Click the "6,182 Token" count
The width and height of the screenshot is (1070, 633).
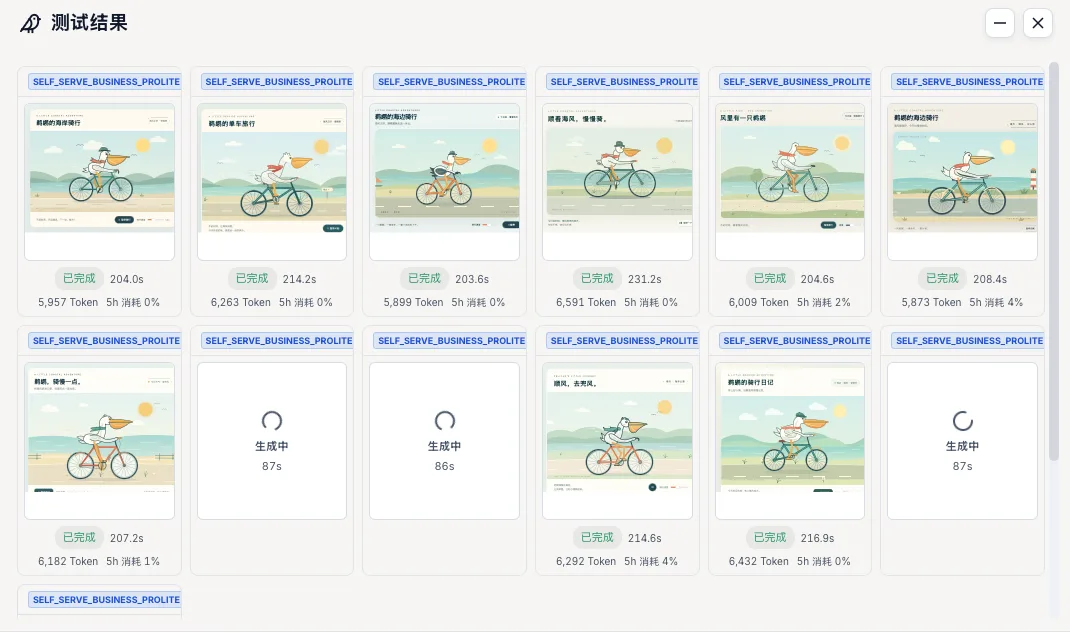(x=68, y=561)
